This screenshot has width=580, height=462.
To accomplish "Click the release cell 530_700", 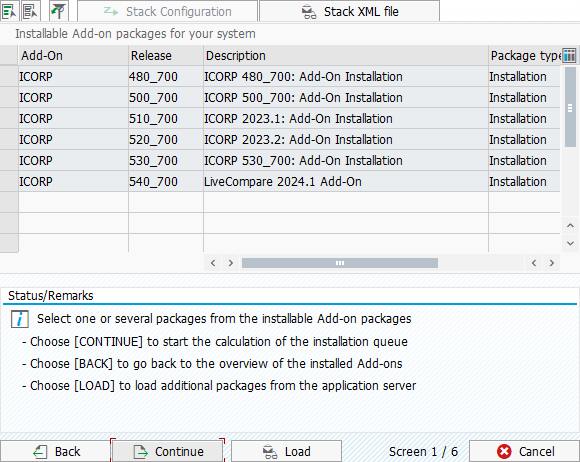I will coord(166,161).
